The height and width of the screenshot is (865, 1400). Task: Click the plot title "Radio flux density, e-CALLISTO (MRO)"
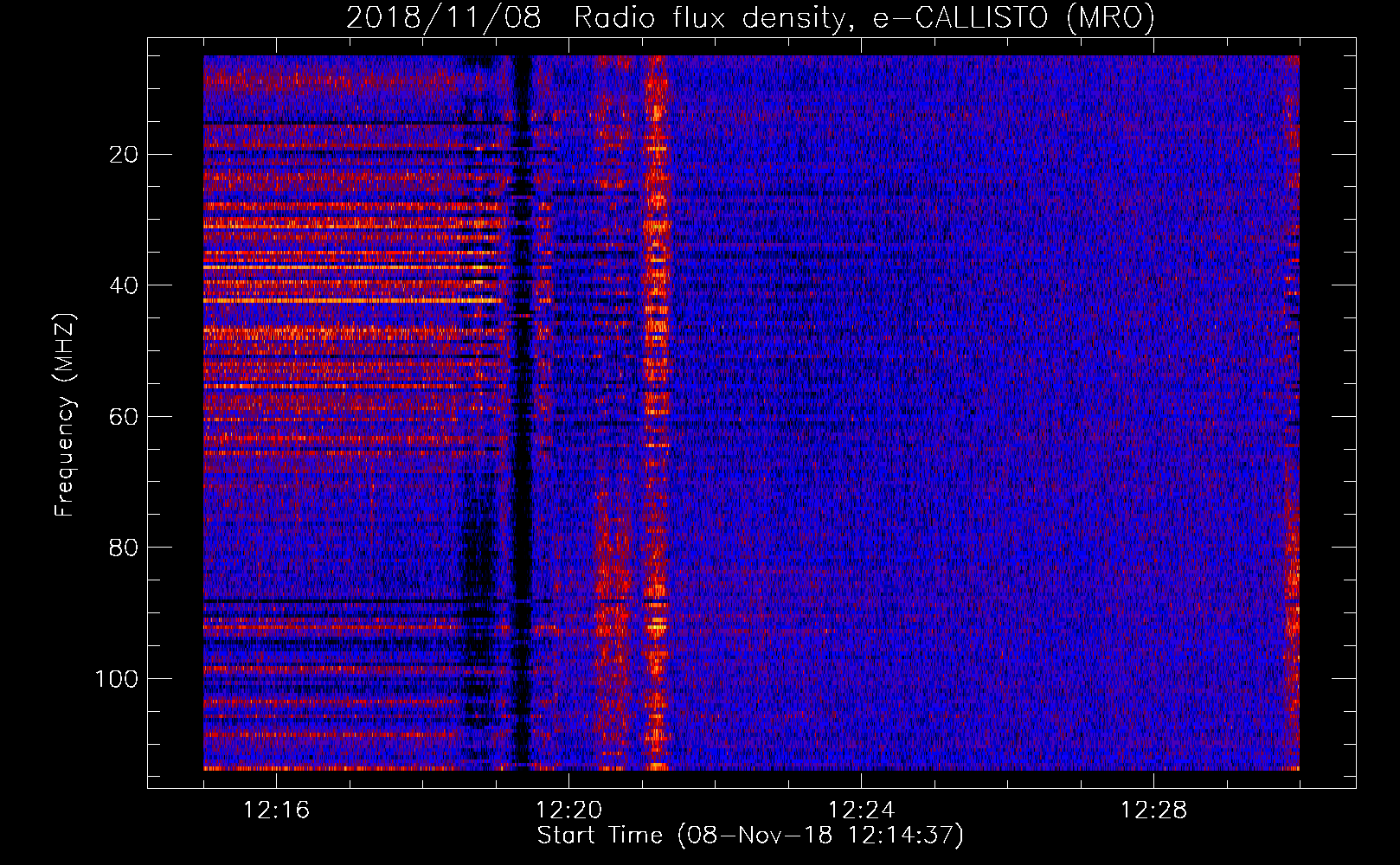[864, 17]
